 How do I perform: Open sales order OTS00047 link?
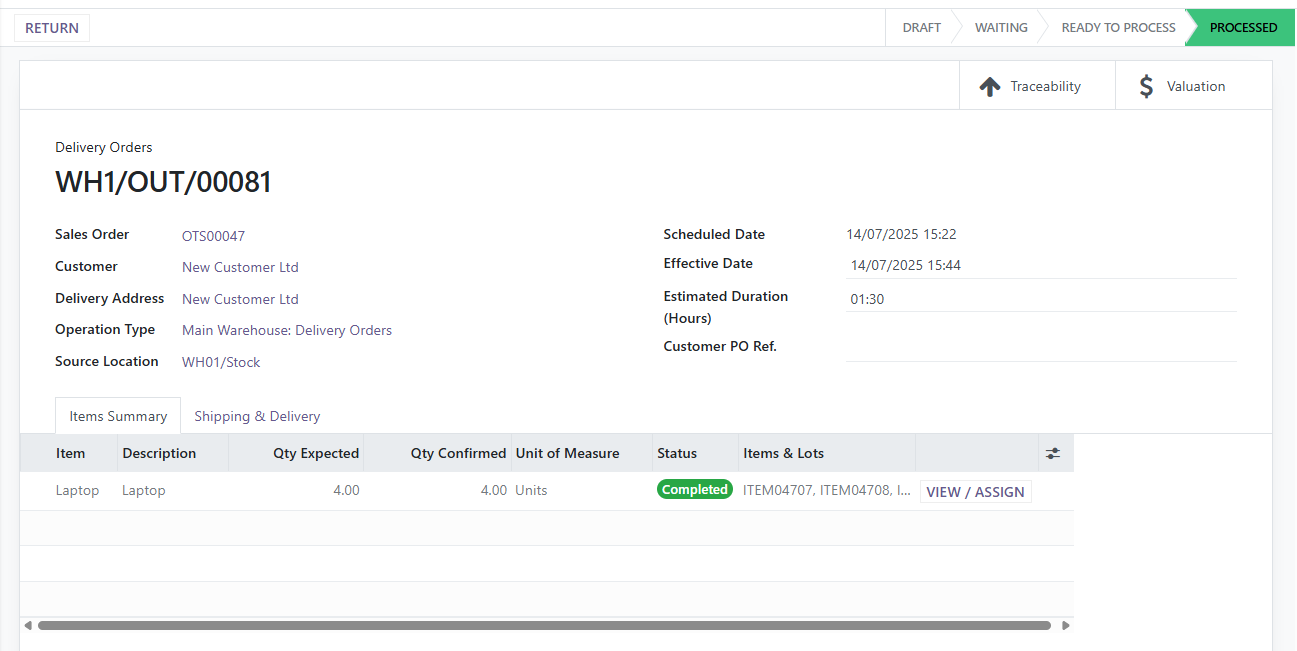(x=213, y=236)
